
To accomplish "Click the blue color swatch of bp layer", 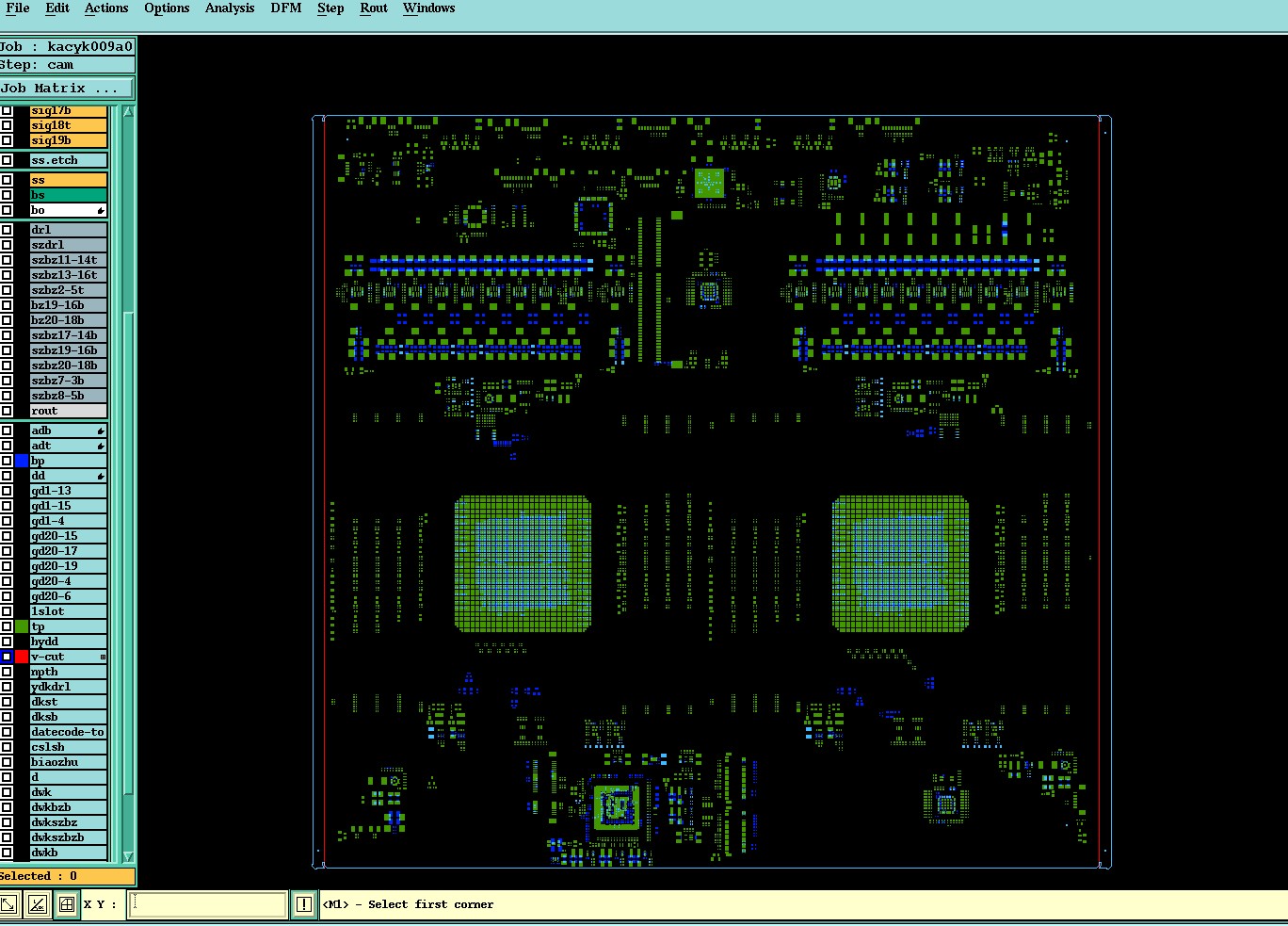I will [22, 461].
